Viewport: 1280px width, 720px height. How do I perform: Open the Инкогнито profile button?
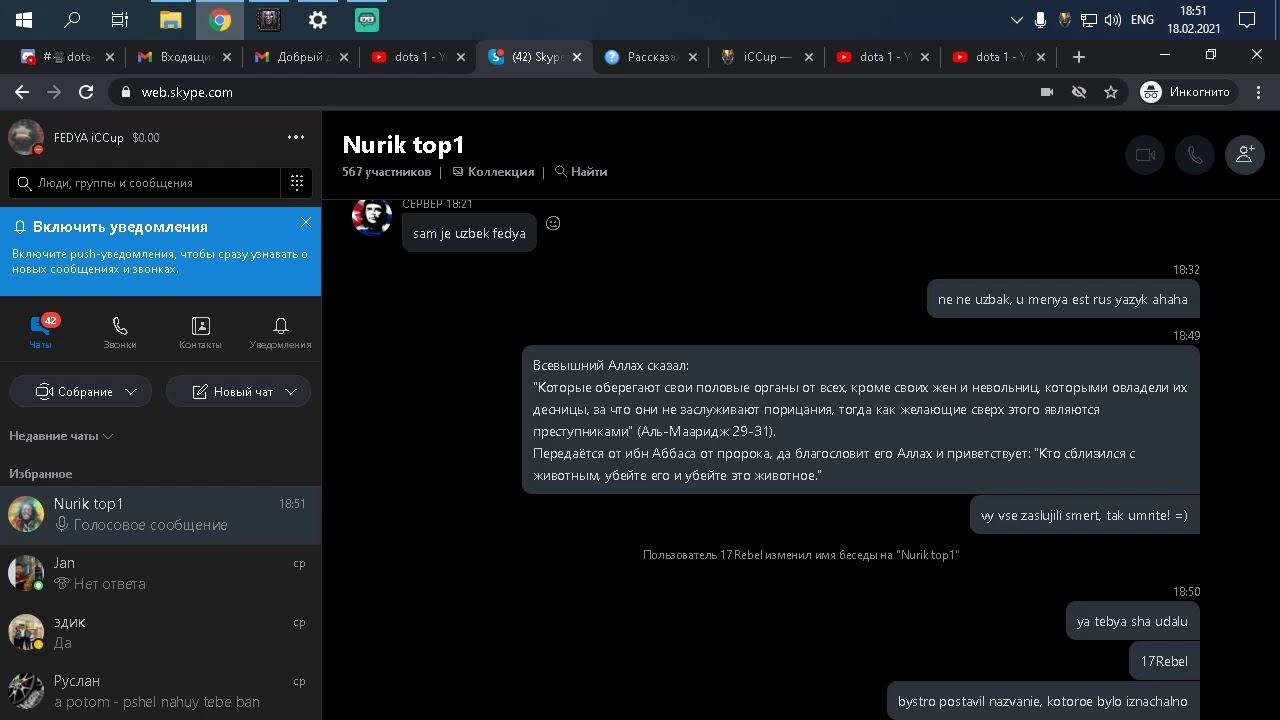(x=1188, y=92)
